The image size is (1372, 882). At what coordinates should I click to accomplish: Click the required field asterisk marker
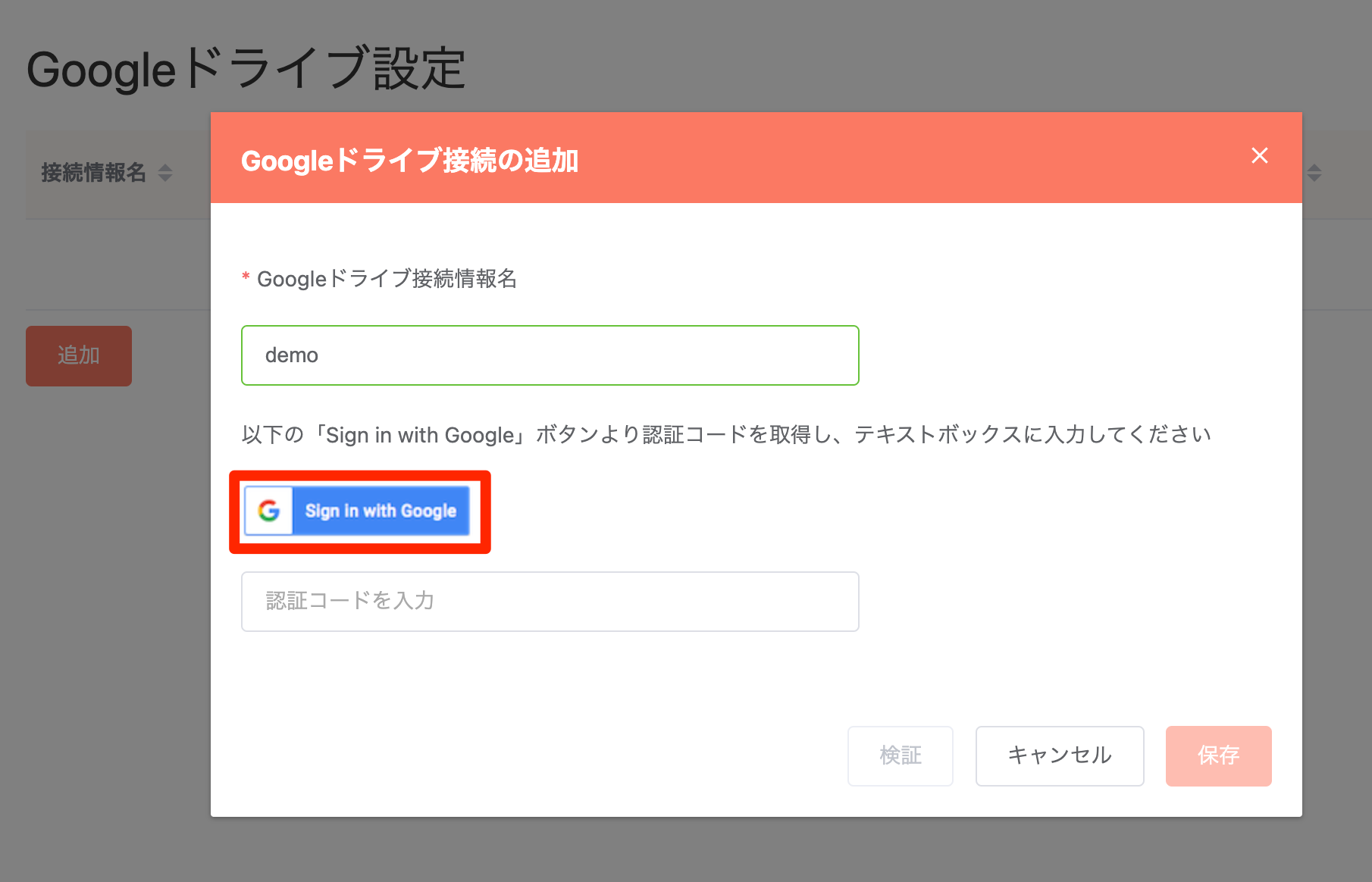click(245, 279)
